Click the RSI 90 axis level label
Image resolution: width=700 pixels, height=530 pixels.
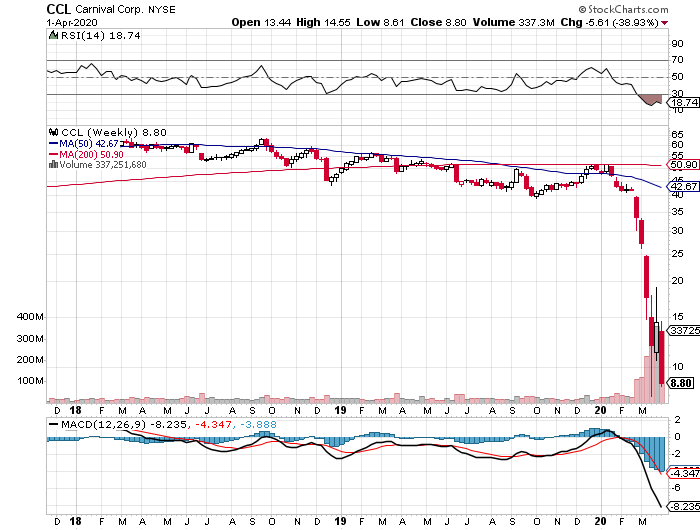click(677, 43)
